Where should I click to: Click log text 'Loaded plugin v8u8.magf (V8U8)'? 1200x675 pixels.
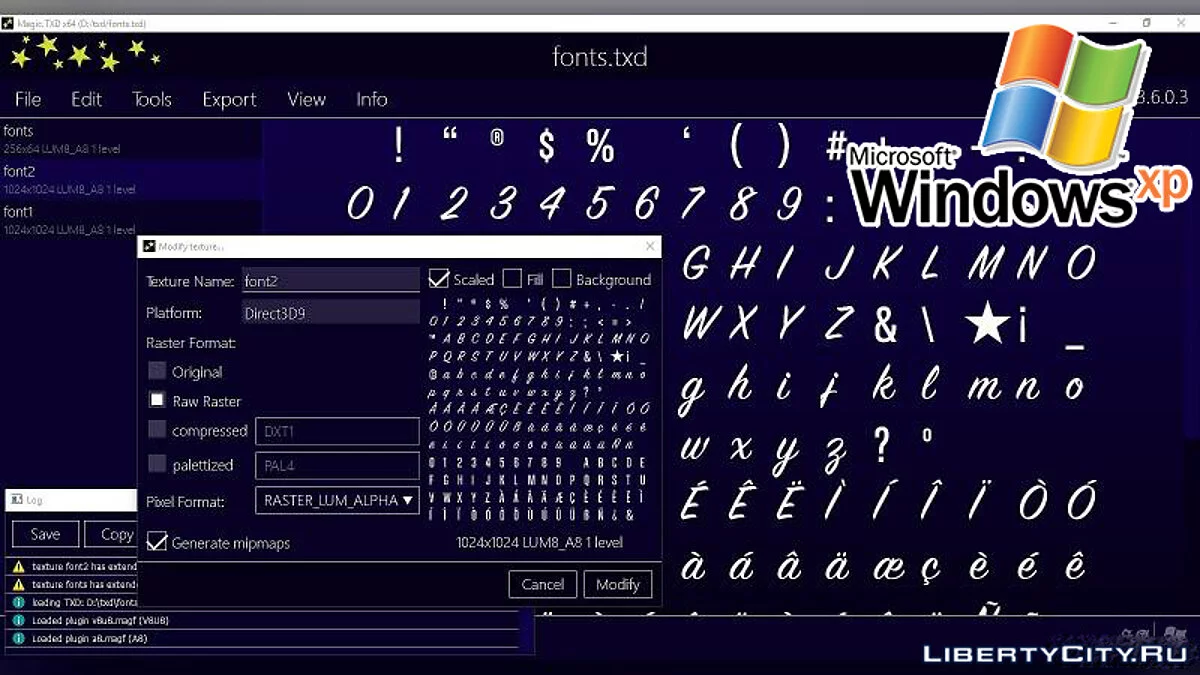100,620
